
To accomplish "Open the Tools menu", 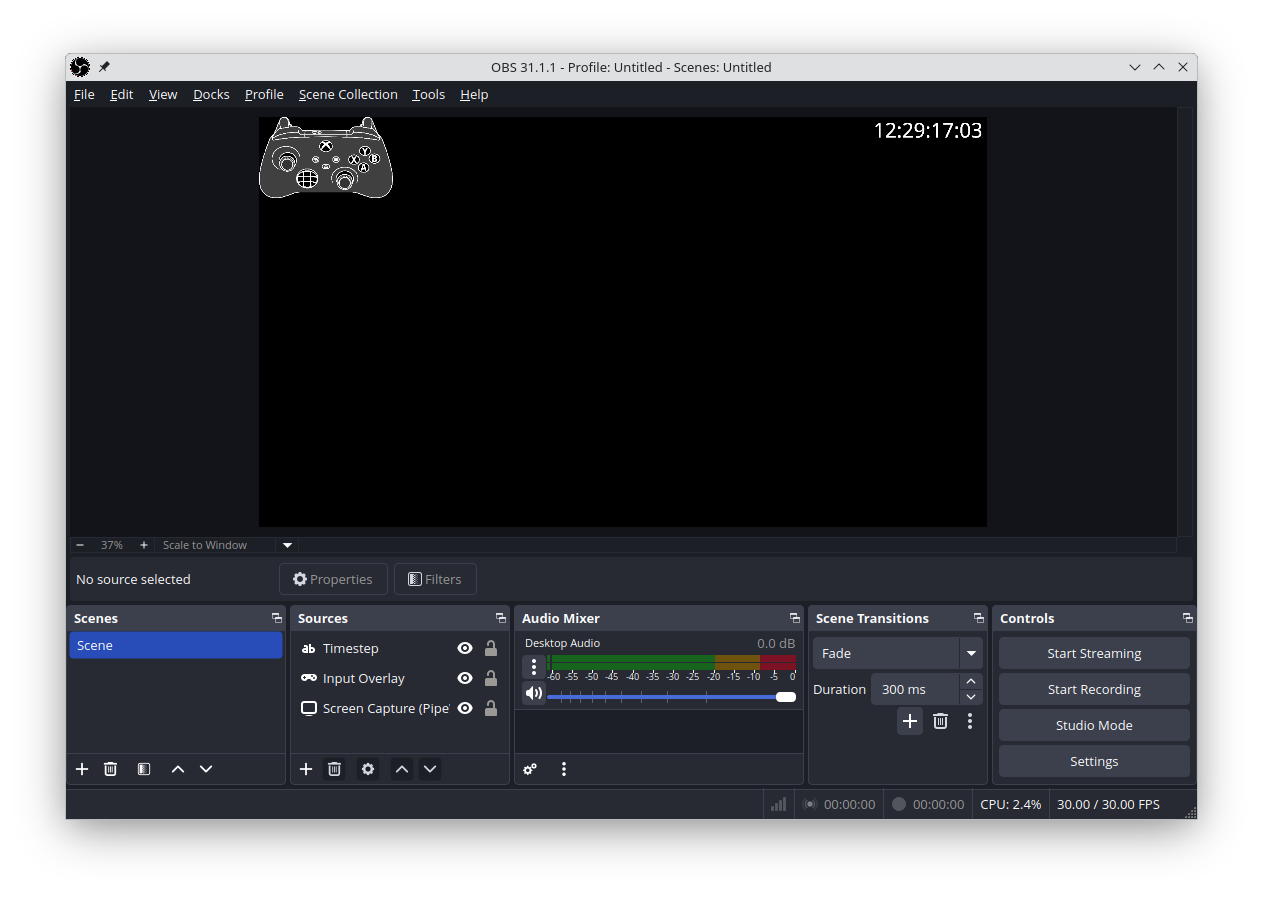I will click(x=428, y=94).
